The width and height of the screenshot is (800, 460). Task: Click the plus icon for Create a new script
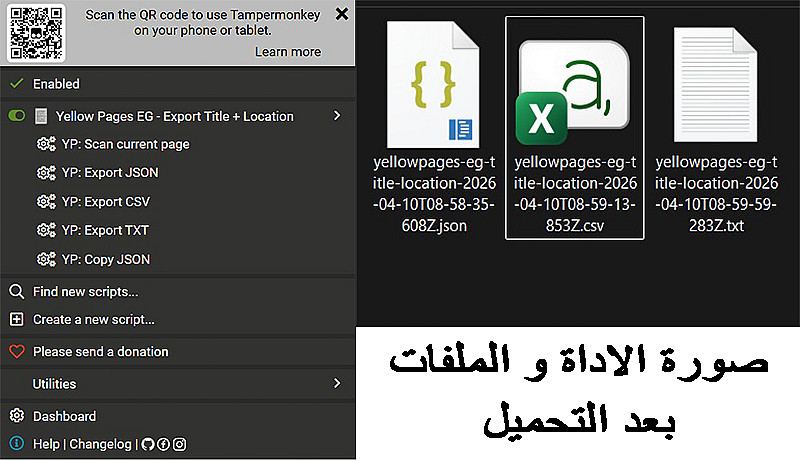click(17, 319)
